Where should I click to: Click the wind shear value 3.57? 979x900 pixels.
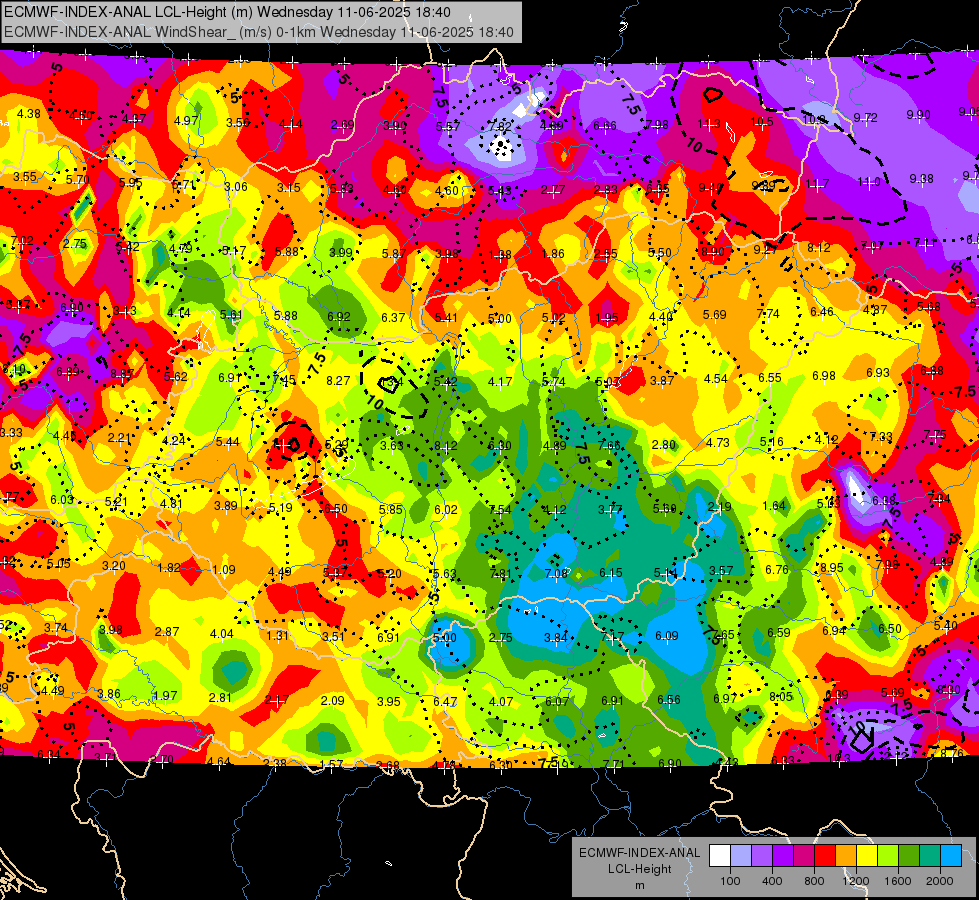(721, 571)
